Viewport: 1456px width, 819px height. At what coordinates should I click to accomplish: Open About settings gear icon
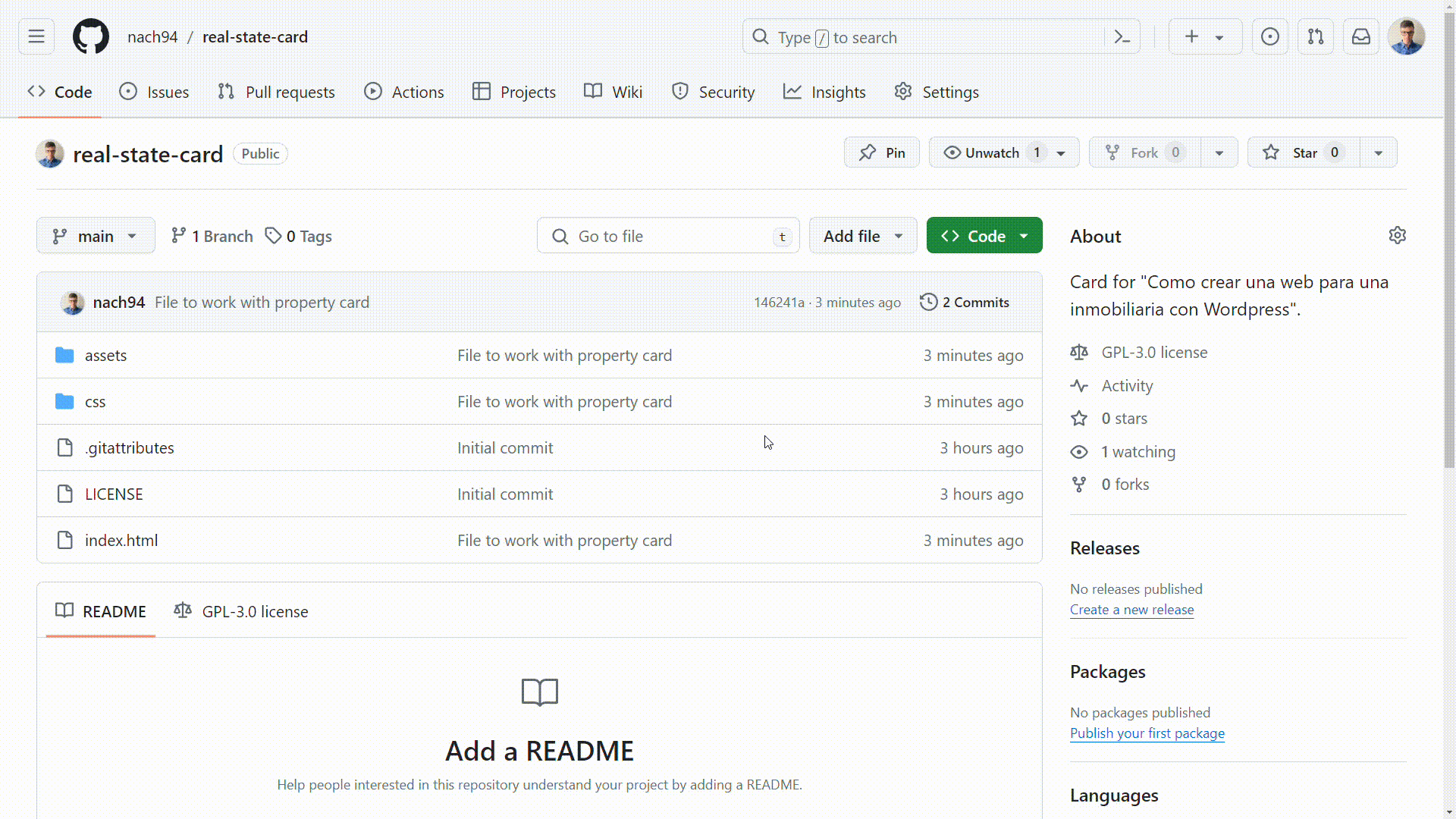(x=1398, y=235)
